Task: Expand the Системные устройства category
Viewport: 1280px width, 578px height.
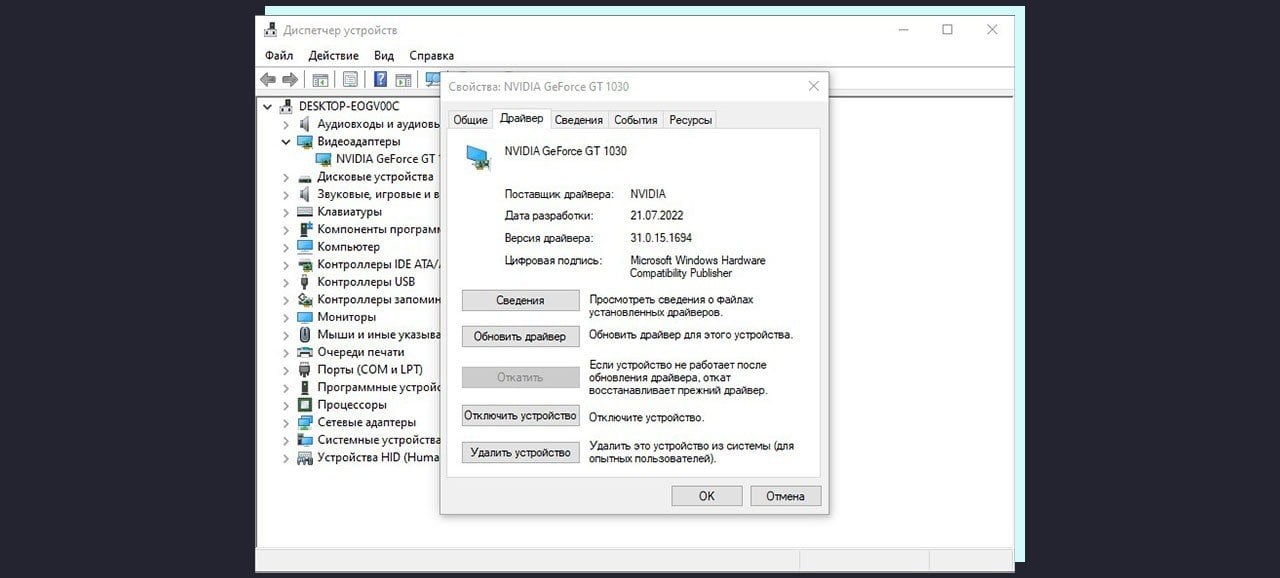Action: tap(286, 440)
